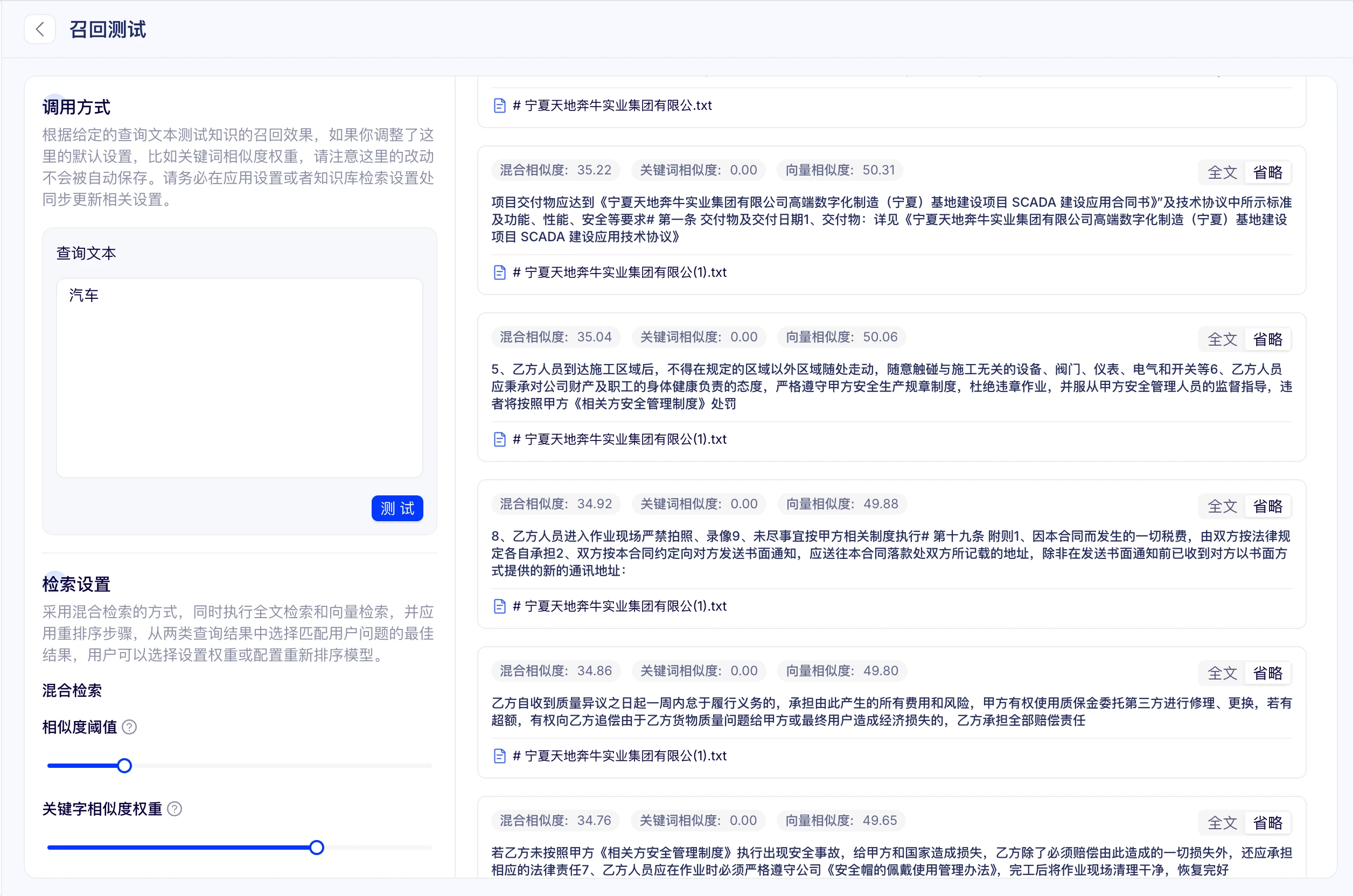Select 省略 in the 34.76 result card

point(1268,823)
